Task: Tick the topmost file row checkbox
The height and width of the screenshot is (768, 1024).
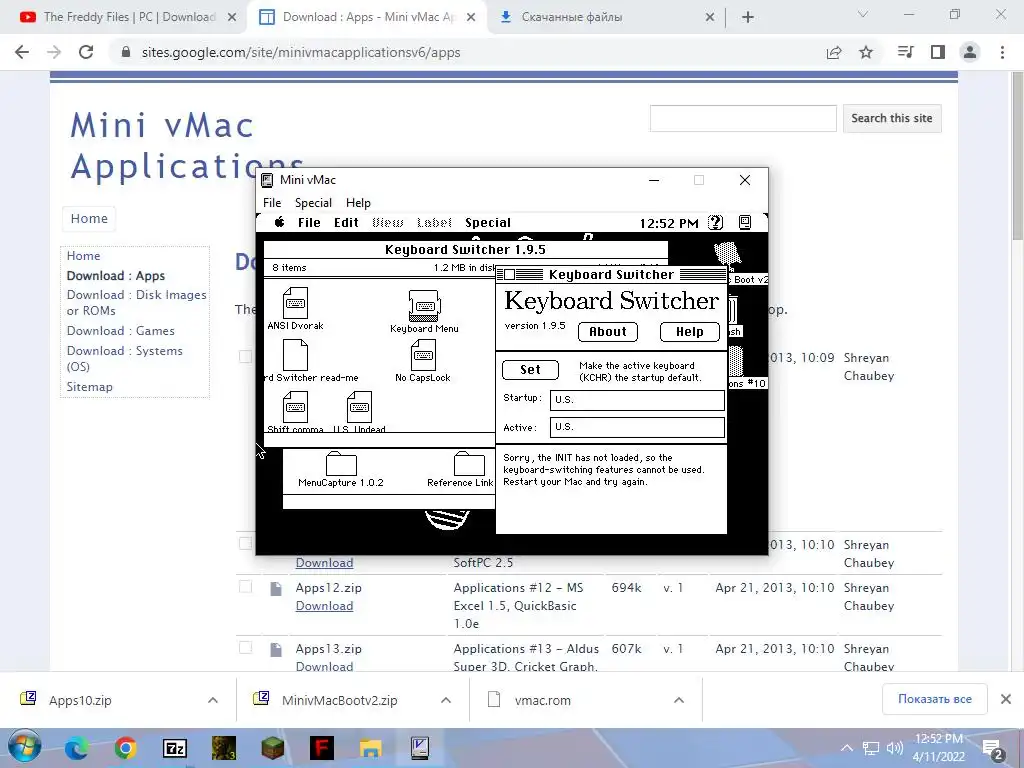Action: click(x=246, y=357)
